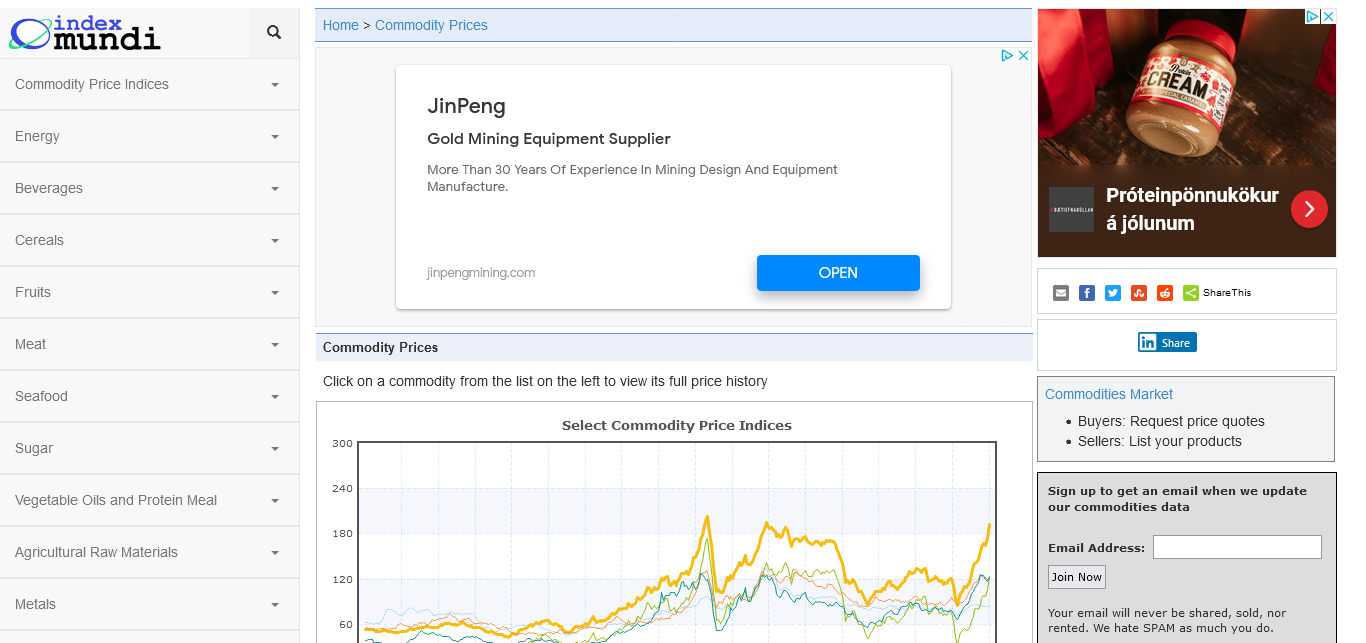
Task: Share on Reddit icon
Action: click(x=1165, y=293)
